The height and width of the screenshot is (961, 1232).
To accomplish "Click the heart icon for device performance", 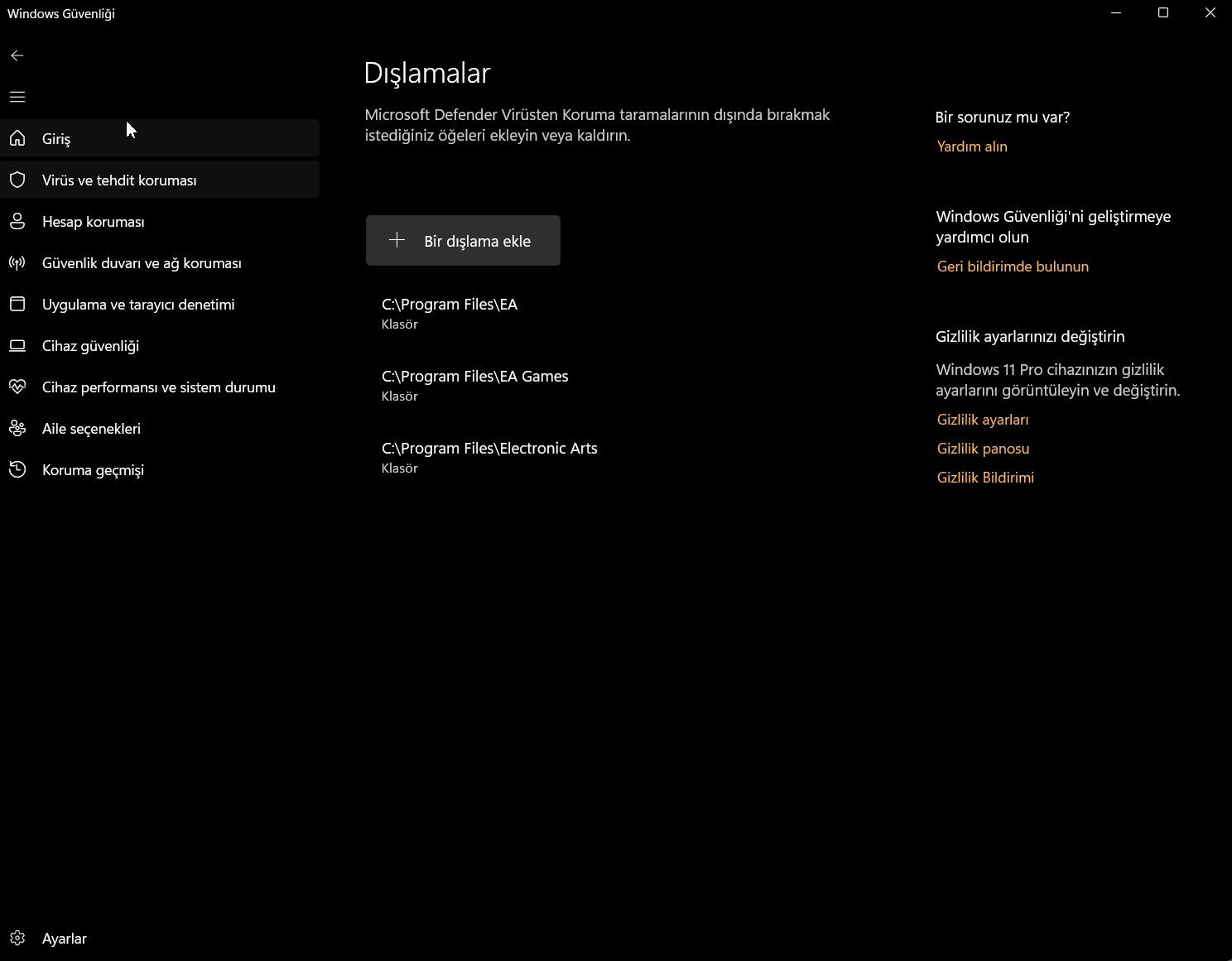I will 17,387.
